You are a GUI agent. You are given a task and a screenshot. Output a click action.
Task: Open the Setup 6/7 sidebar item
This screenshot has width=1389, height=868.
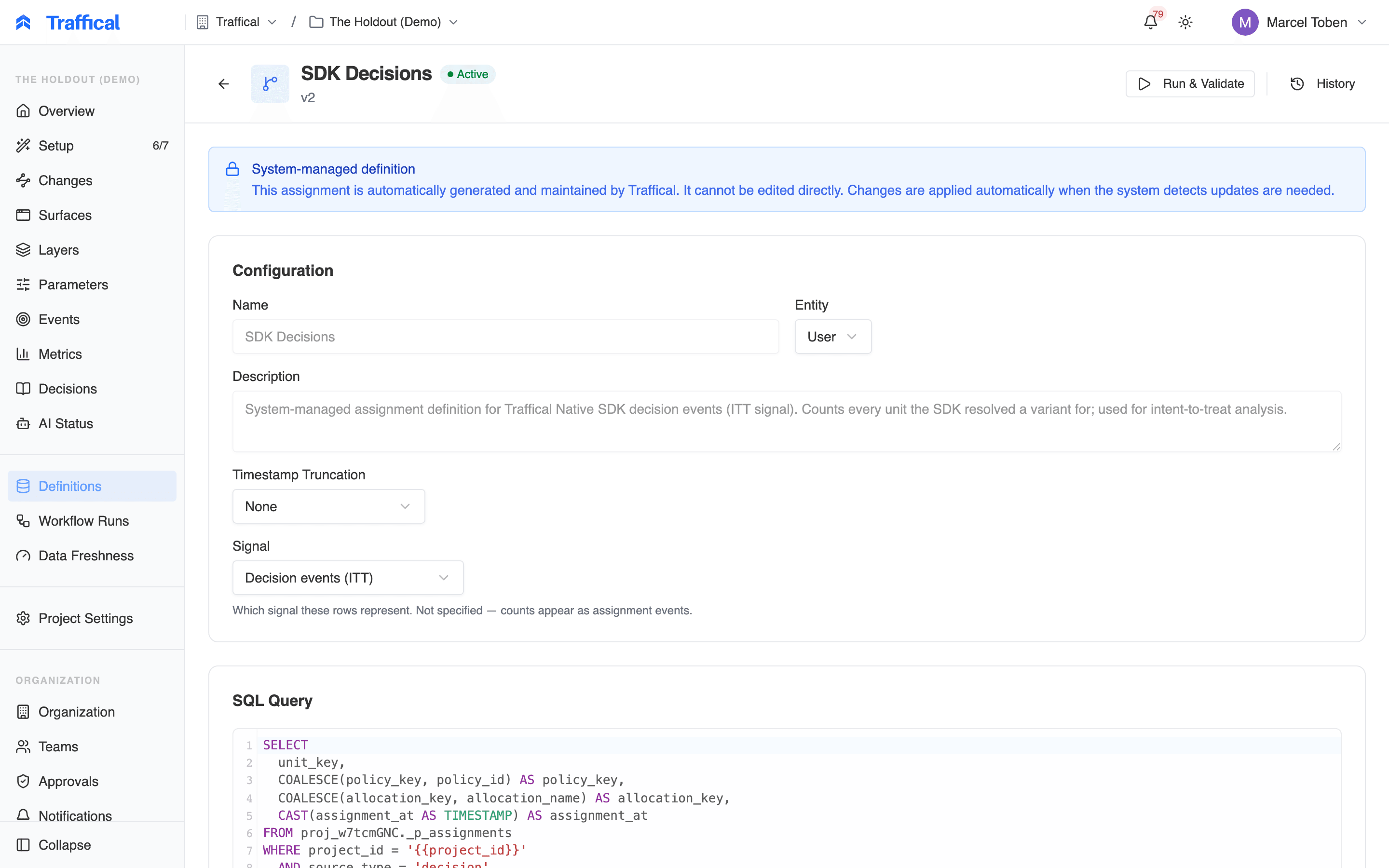pyautogui.click(x=92, y=146)
